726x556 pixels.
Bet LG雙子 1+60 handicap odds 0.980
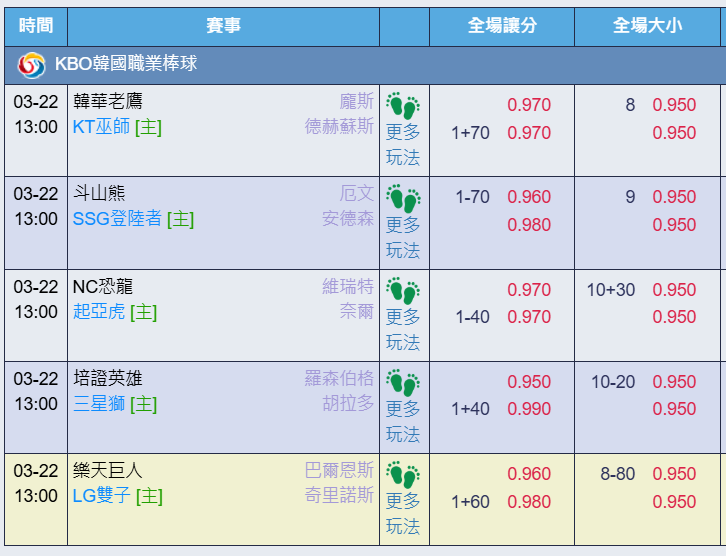click(529, 502)
